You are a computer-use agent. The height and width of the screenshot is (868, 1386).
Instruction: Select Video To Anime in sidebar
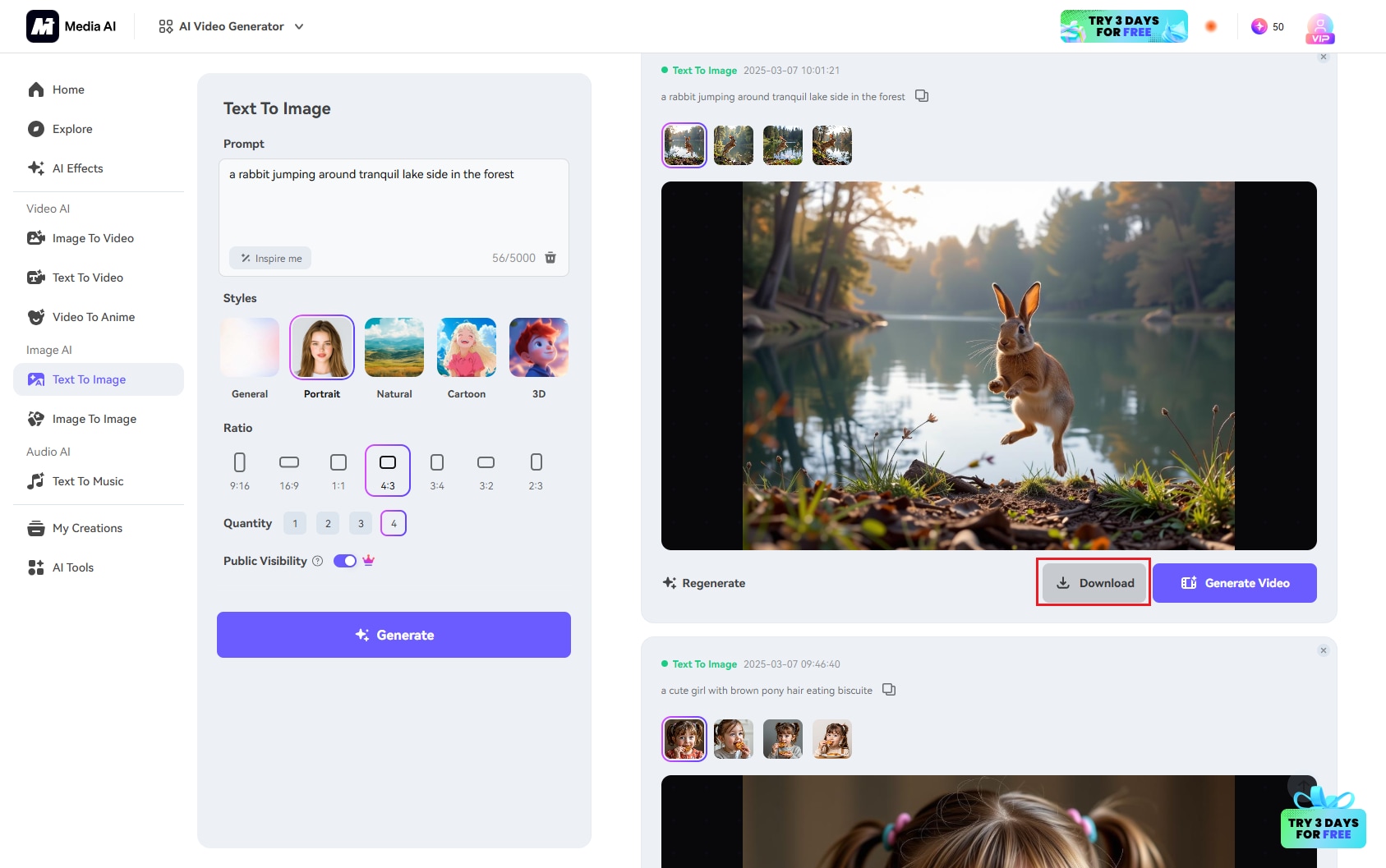99,317
